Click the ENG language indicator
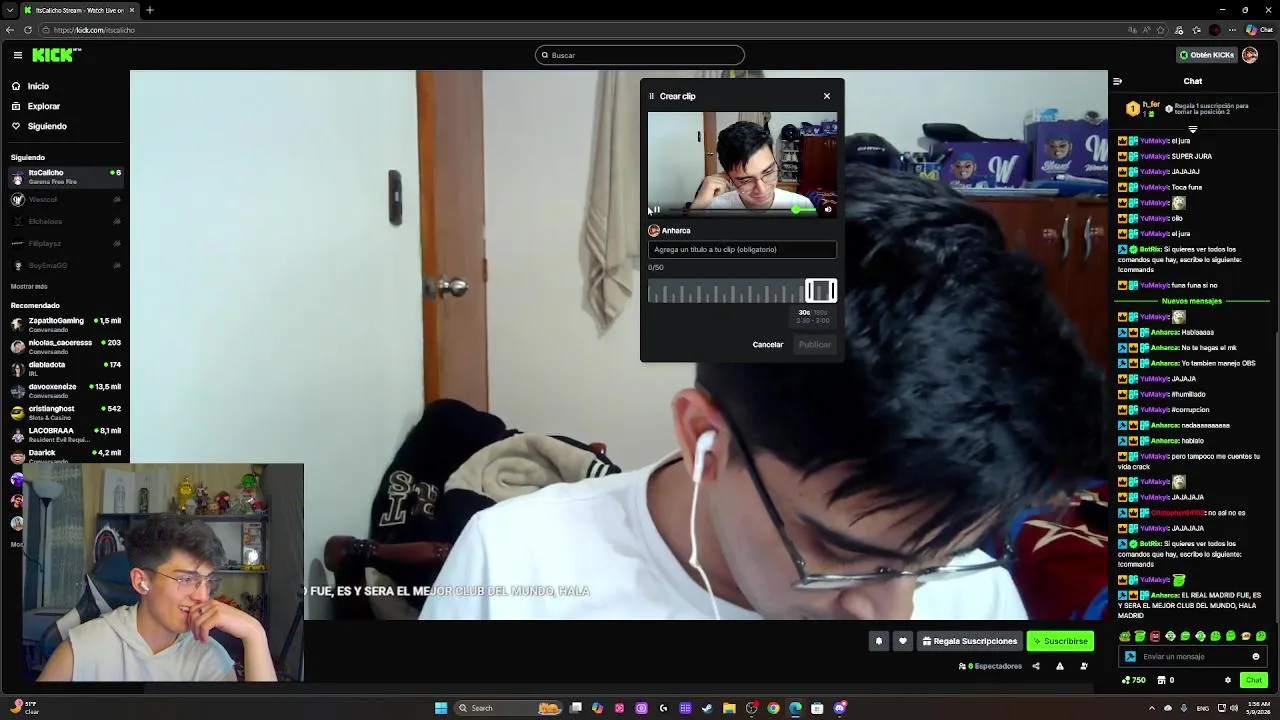This screenshot has width=1280, height=720. pos(1203,708)
